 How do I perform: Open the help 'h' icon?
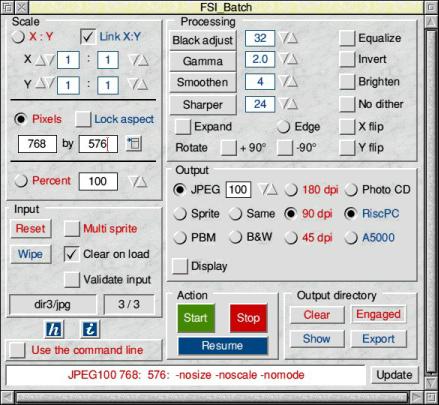coord(54,329)
